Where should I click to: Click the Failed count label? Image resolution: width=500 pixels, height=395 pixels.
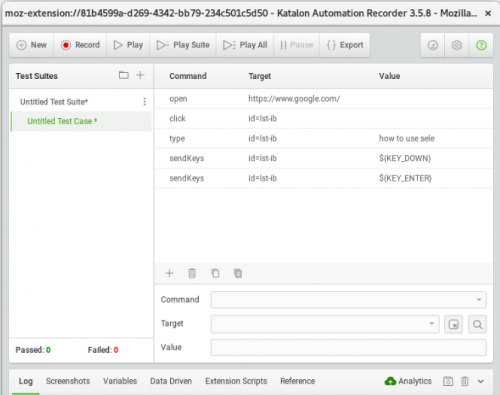pos(103,350)
